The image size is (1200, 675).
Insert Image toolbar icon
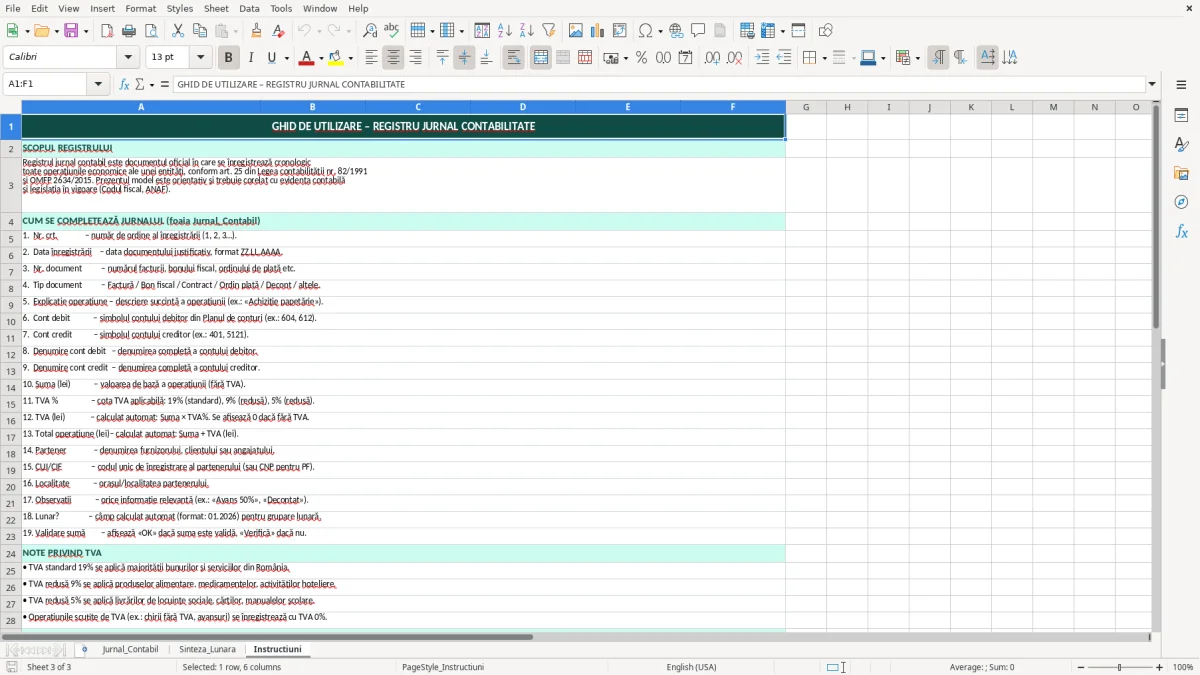pos(576,31)
